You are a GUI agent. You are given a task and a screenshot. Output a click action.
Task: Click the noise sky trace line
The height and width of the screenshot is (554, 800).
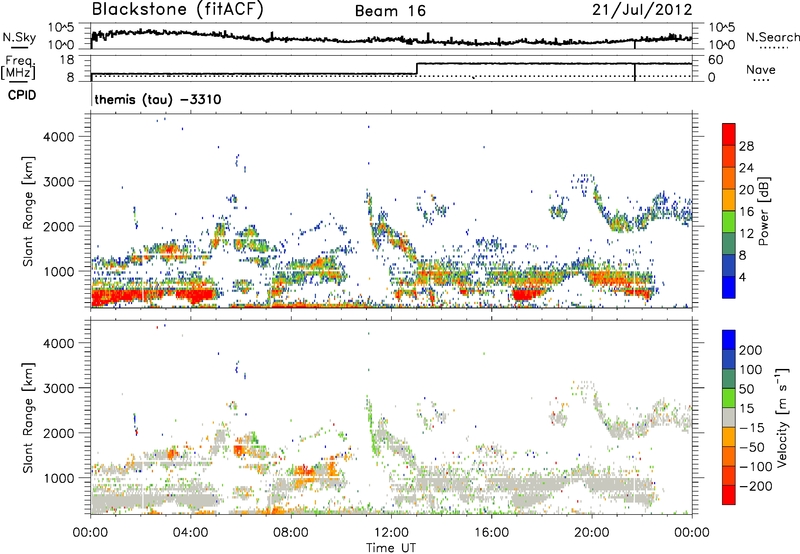coord(391,40)
